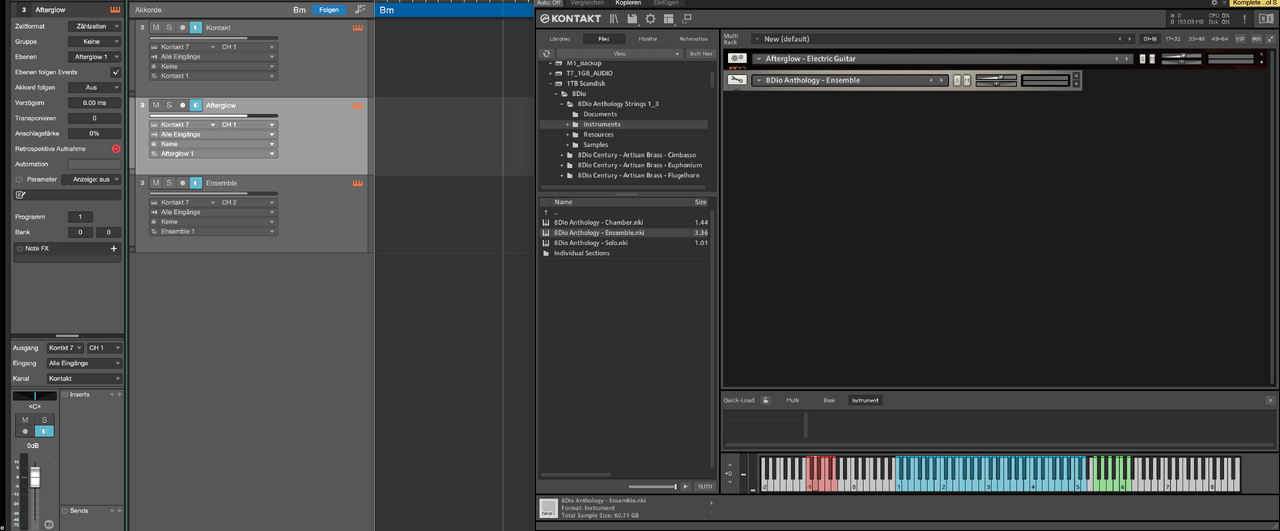Image resolution: width=1280 pixels, height=531 pixels.
Task: Solo the Afterglow track
Action: point(169,105)
